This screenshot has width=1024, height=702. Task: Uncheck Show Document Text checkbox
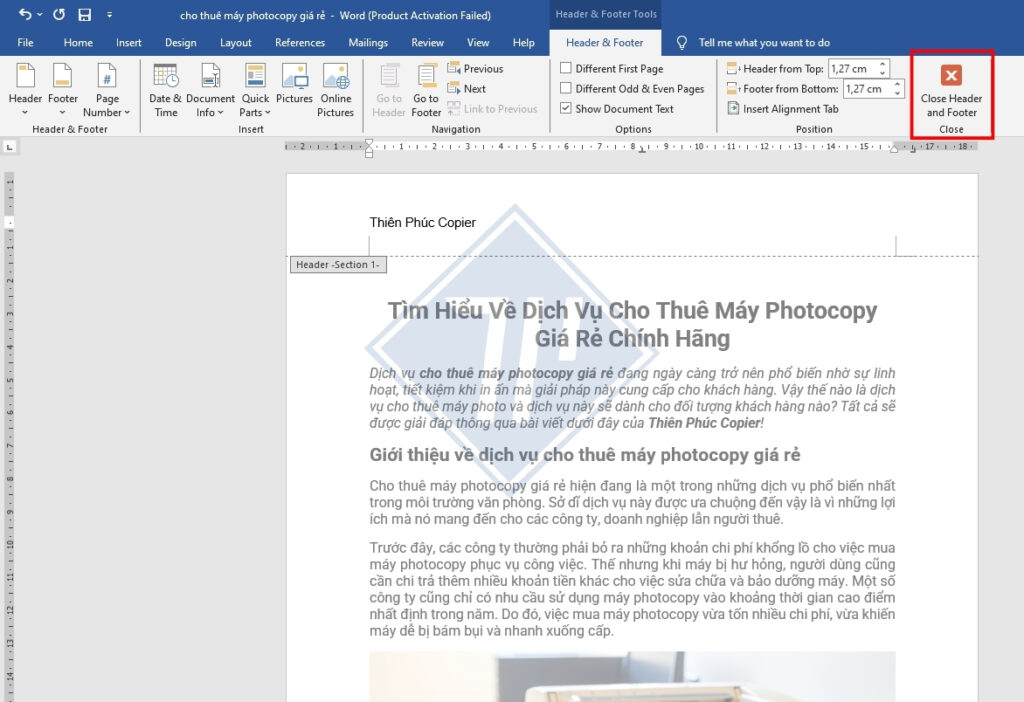566,108
